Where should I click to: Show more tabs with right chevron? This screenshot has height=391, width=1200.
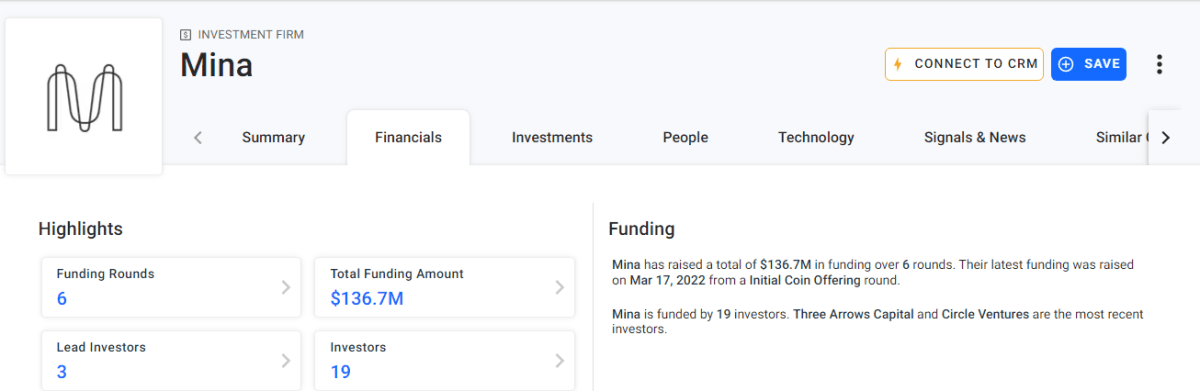1165,138
